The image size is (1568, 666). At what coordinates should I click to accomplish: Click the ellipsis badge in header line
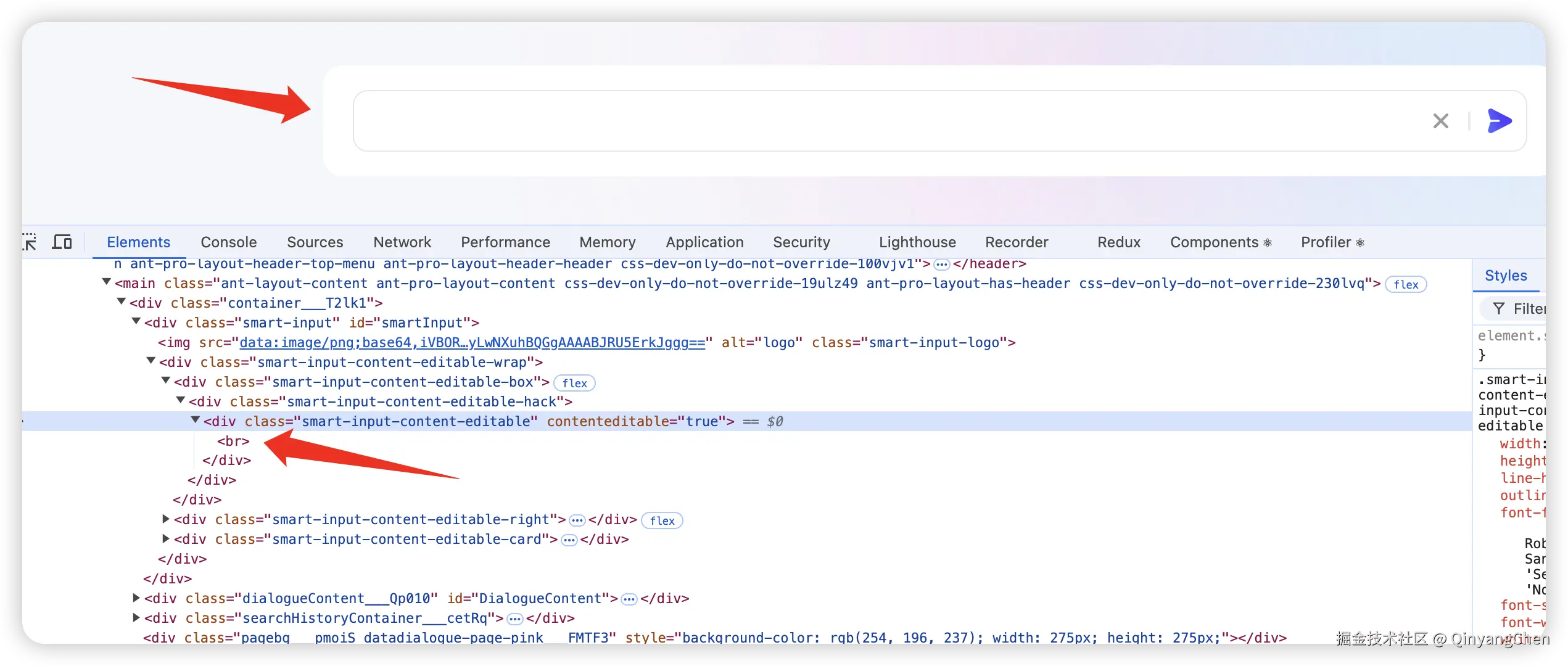click(941, 265)
